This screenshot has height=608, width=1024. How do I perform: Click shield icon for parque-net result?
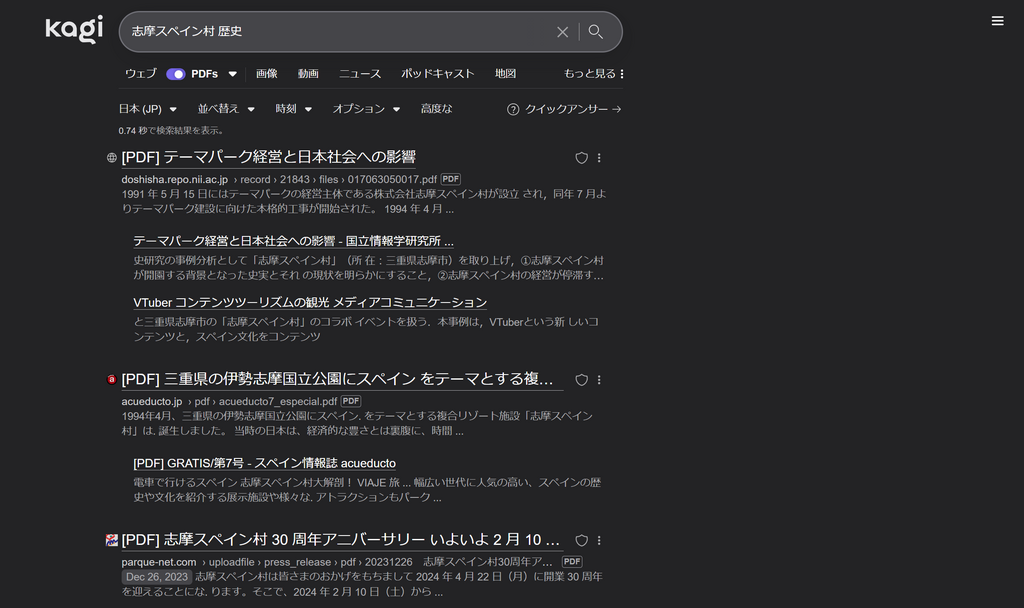pos(581,540)
